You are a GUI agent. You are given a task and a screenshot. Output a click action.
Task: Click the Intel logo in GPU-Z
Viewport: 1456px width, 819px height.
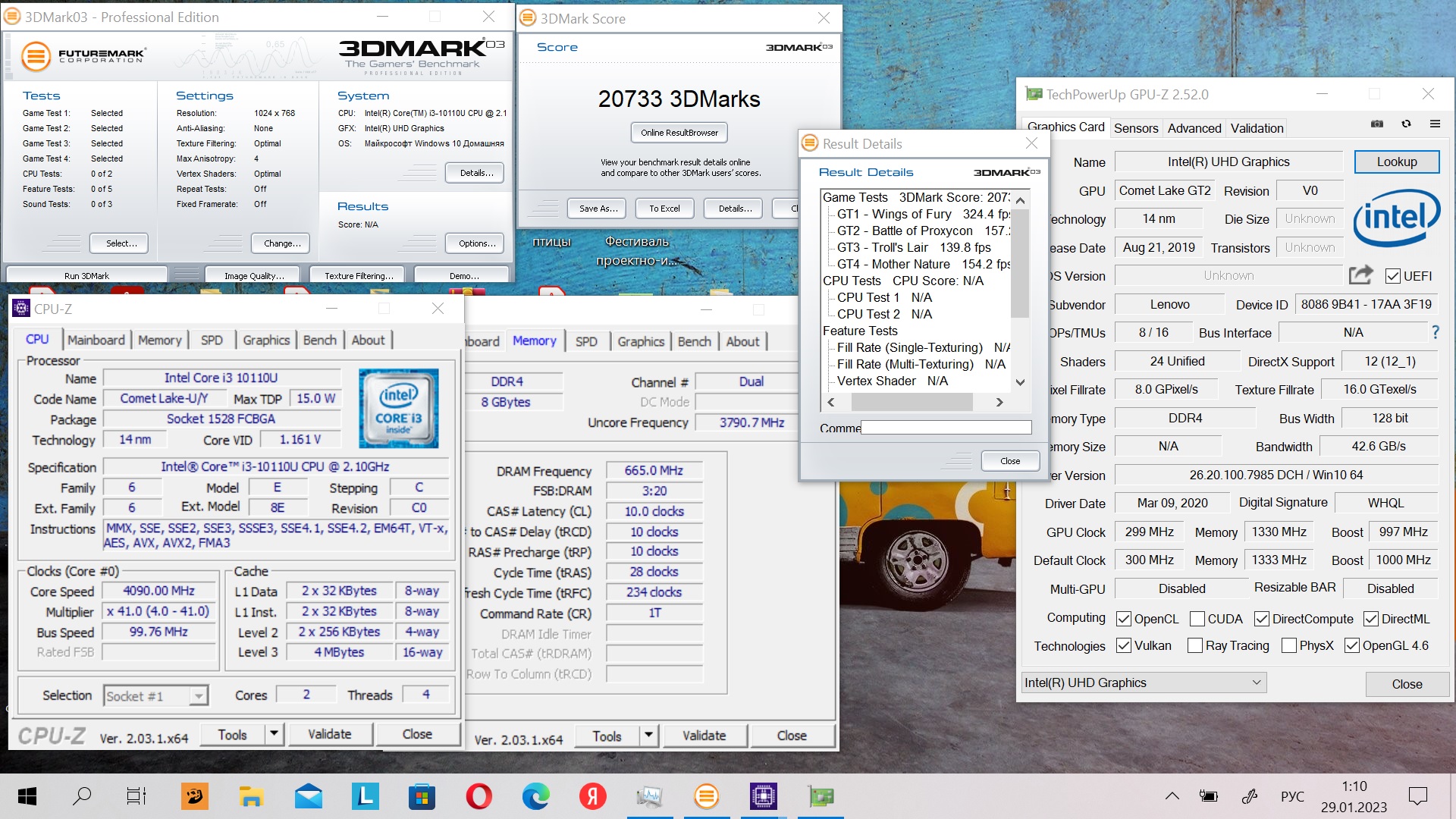tap(1396, 218)
